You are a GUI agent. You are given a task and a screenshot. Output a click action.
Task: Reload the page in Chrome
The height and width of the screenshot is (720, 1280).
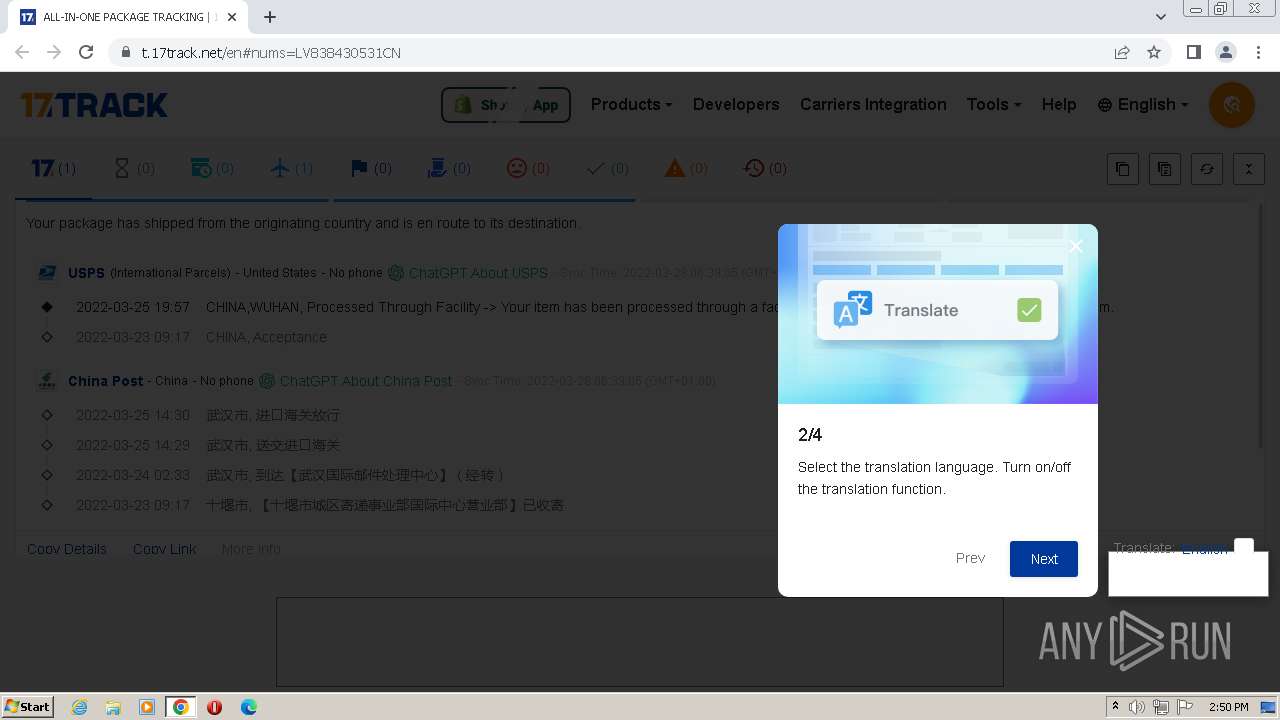pyautogui.click(x=86, y=52)
